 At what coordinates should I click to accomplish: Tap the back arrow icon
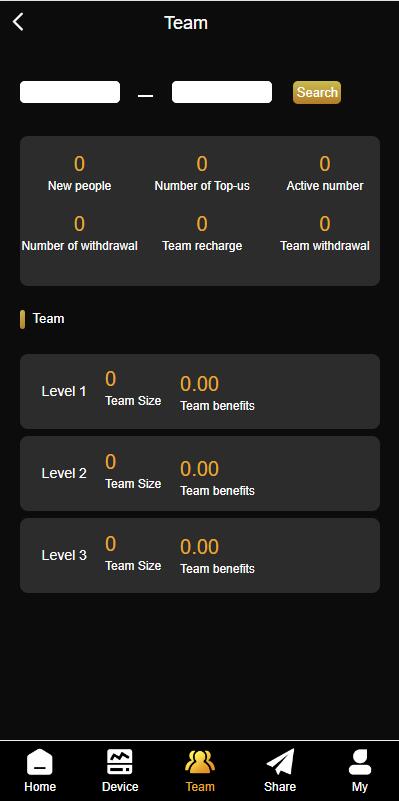(x=18, y=22)
